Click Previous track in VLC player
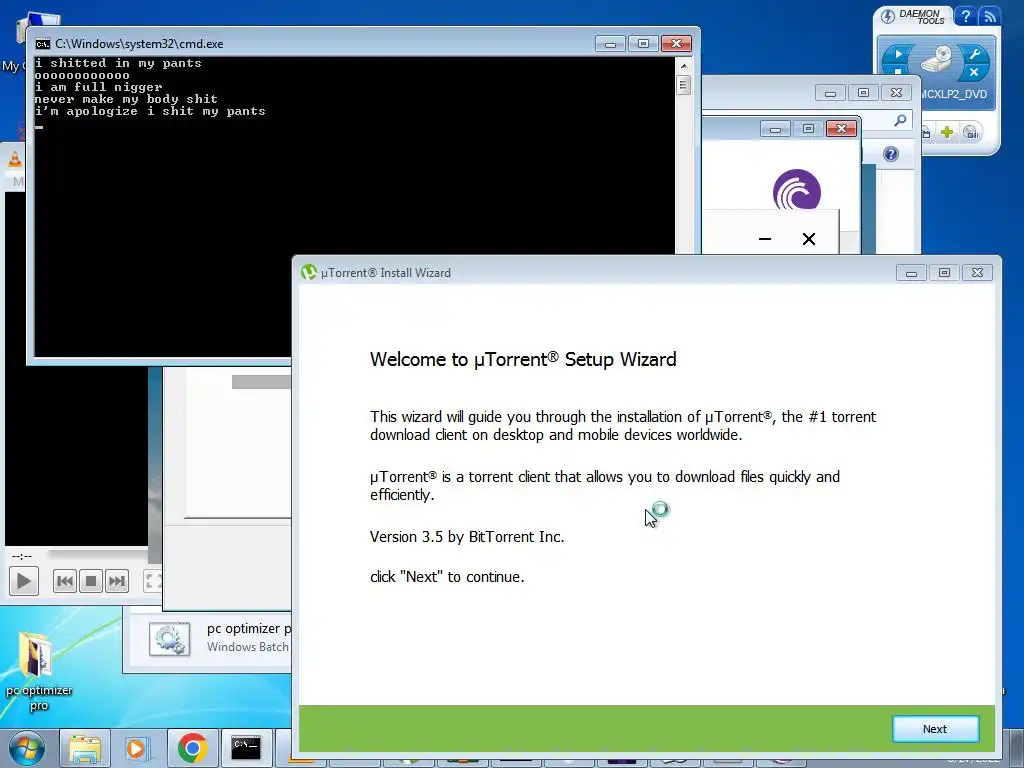Screen dimensions: 1024x768 coord(65,581)
